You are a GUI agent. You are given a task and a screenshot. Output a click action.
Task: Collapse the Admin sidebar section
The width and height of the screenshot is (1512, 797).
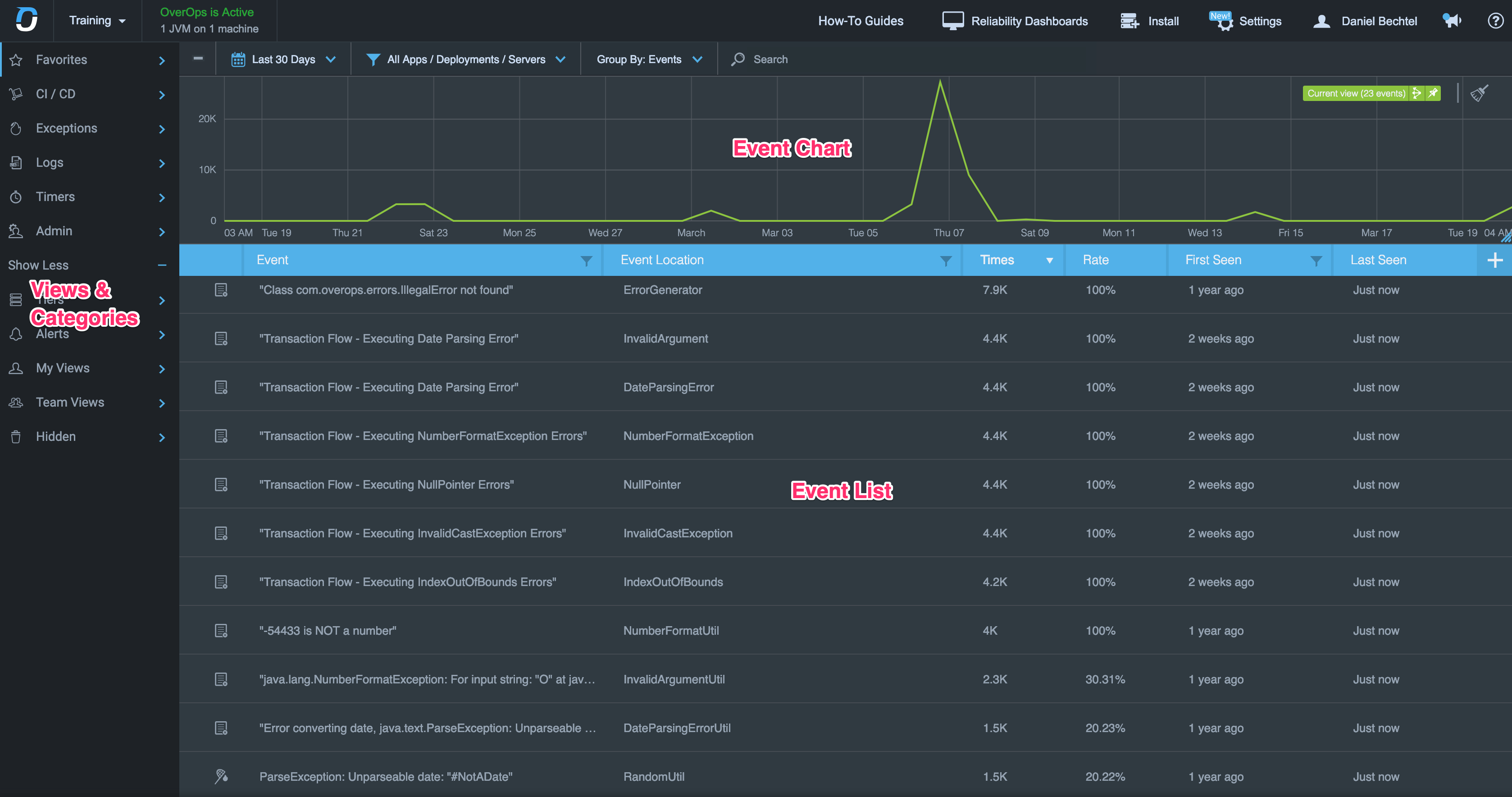click(x=161, y=231)
